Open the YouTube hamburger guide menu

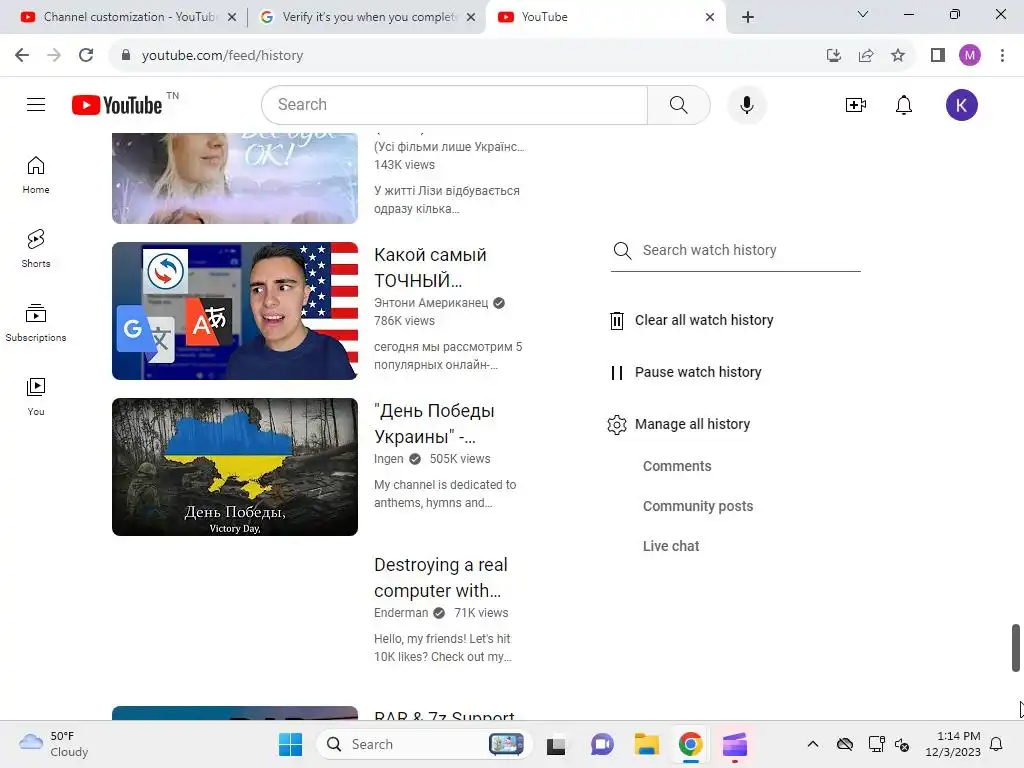click(36, 104)
